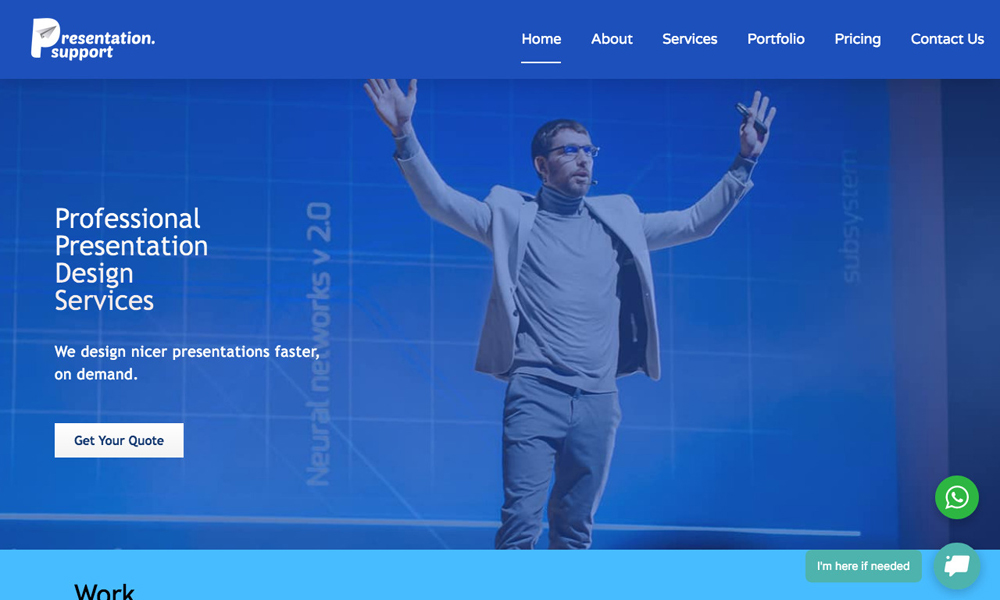This screenshot has width=1000, height=600.
Task: Click the "Neural networks v 2.0" background text
Action: [318, 345]
